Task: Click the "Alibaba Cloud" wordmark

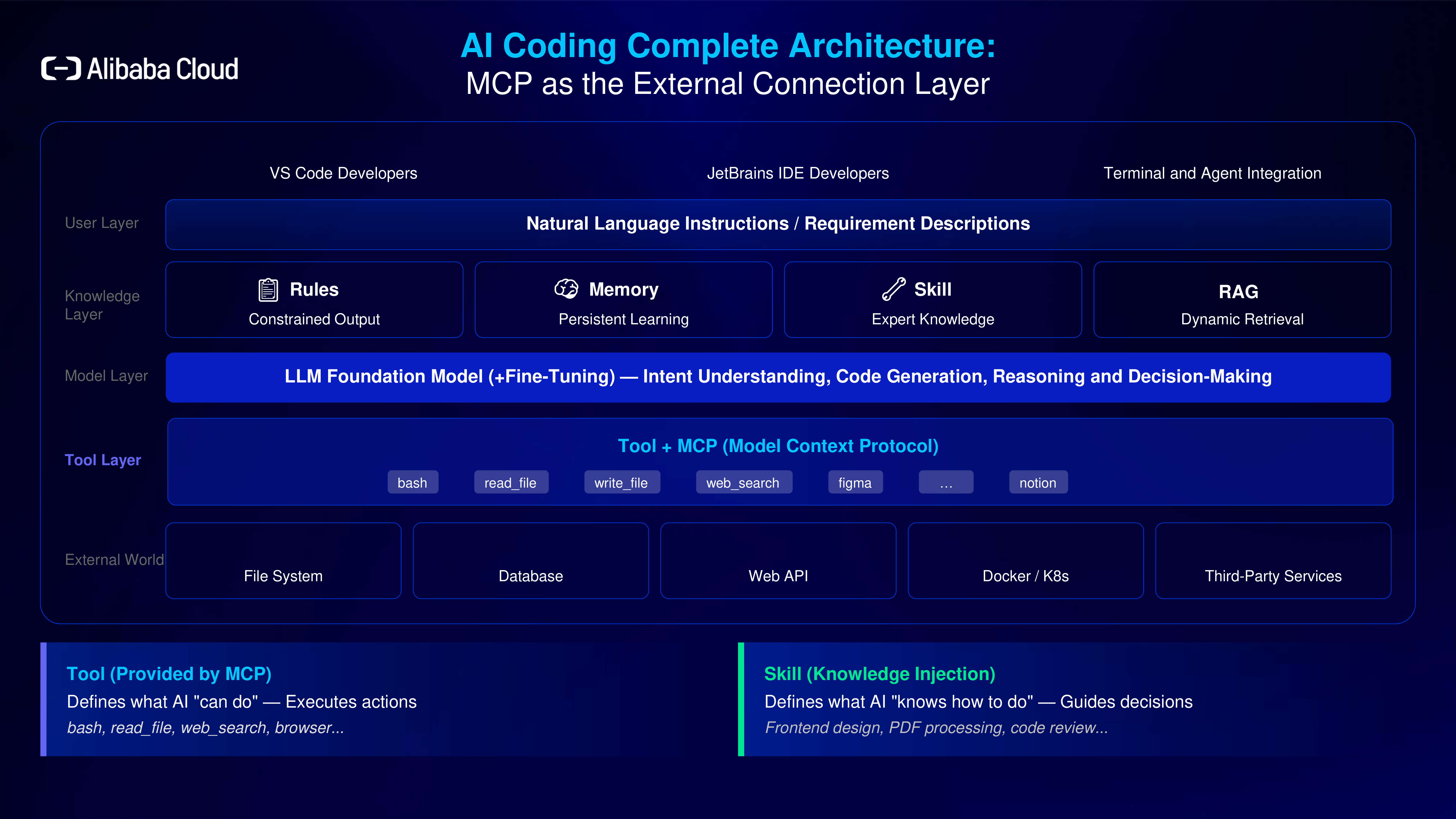Action: (x=163, y=69)
